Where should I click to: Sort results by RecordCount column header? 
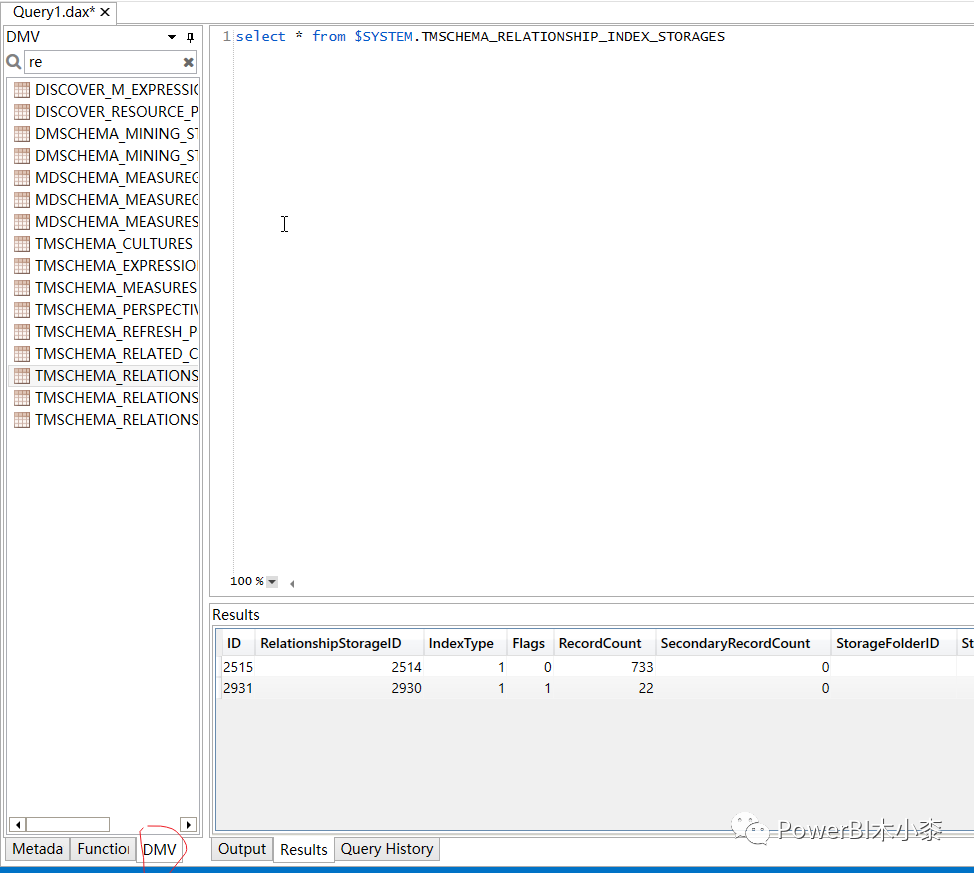pyautogui.click(x=600, y=643)
